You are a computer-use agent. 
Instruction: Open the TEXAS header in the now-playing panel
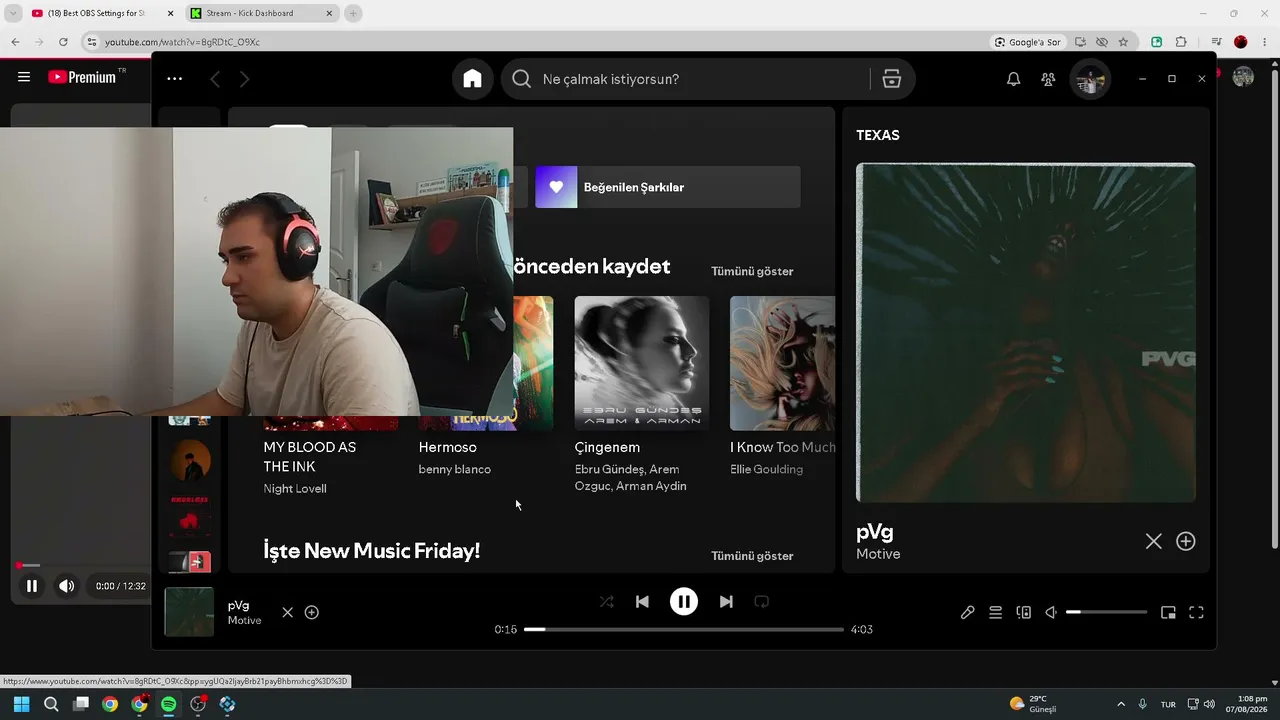click(878, 135)
